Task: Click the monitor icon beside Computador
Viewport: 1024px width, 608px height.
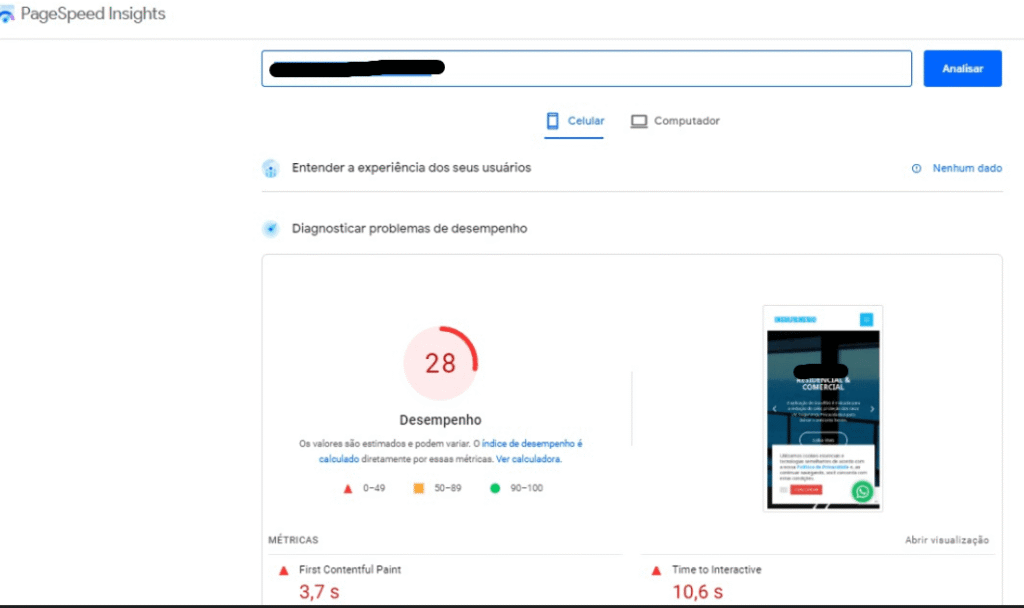Action: [x=638, y=120]
